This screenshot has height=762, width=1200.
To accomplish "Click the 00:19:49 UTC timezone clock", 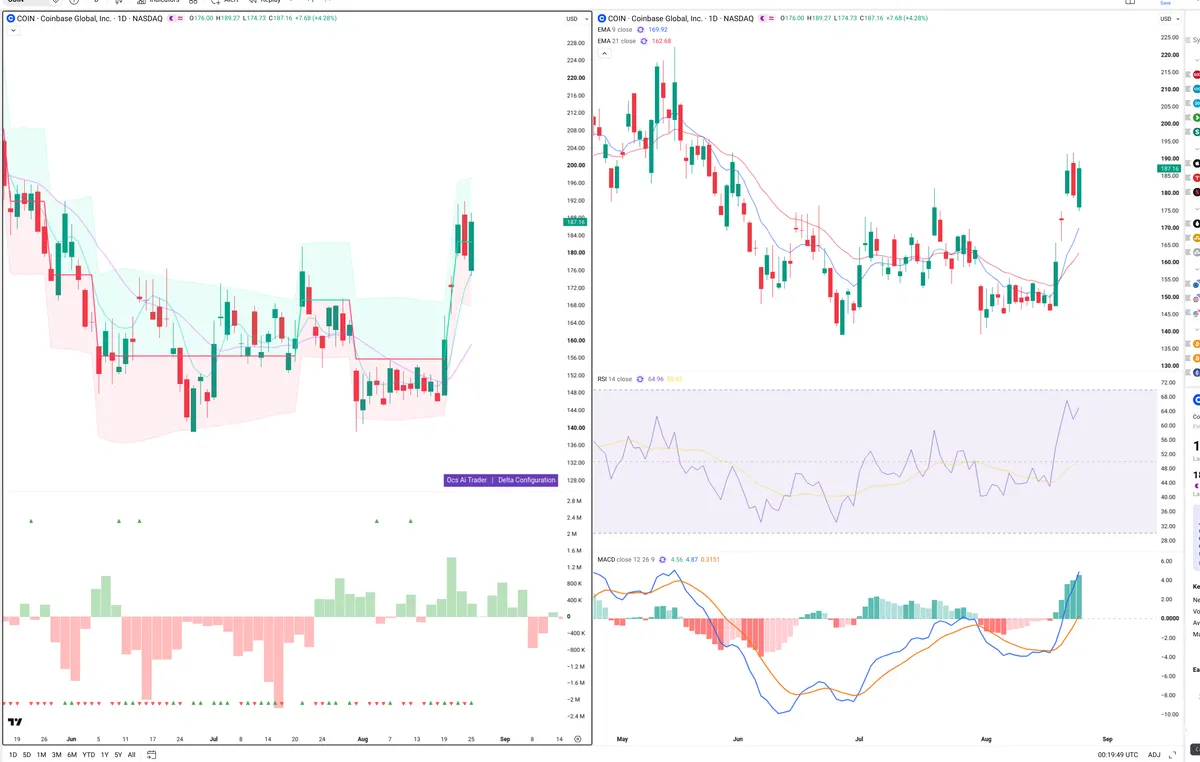I will [x=1116, y=754].
